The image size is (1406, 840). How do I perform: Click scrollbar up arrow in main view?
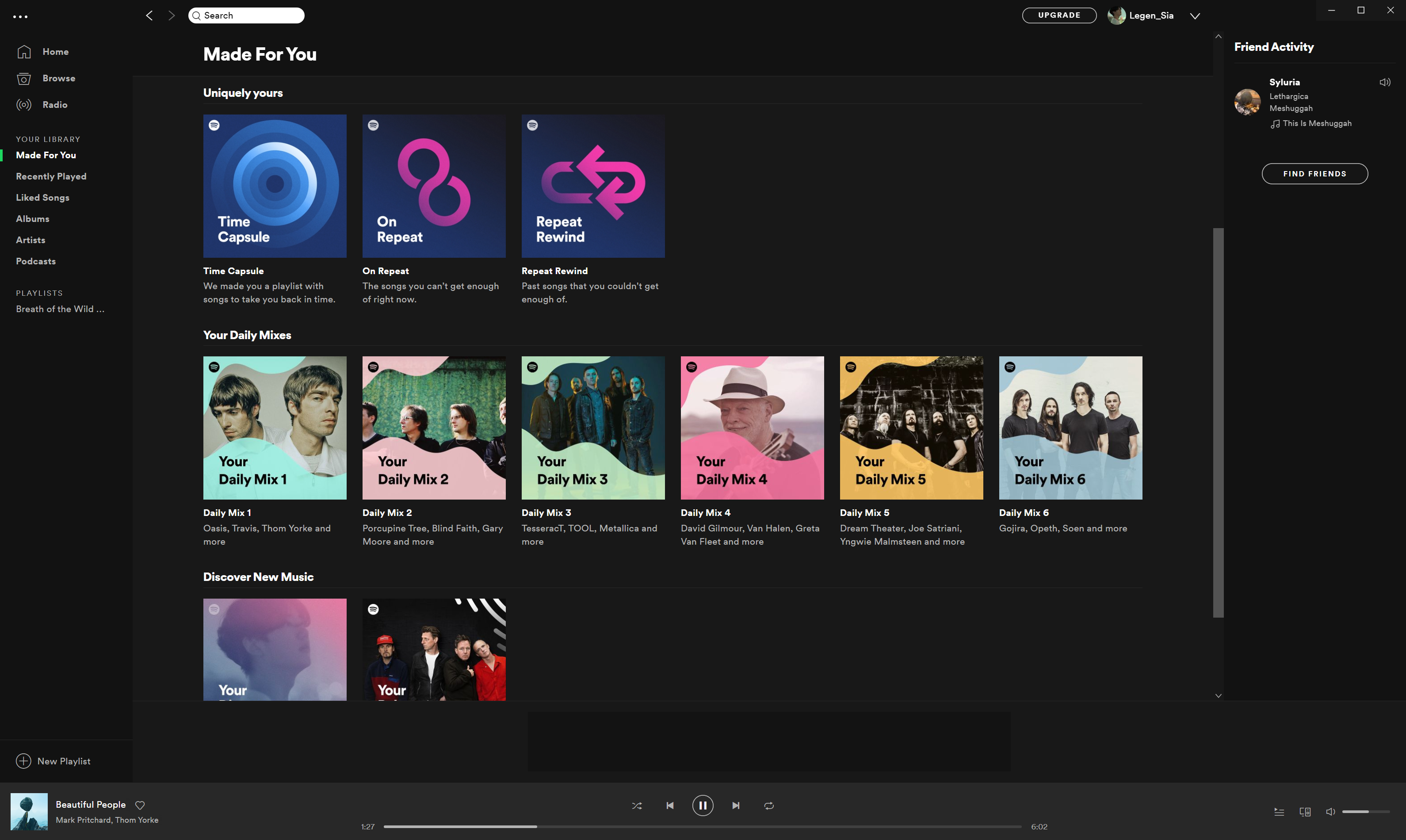point(1218,37)
